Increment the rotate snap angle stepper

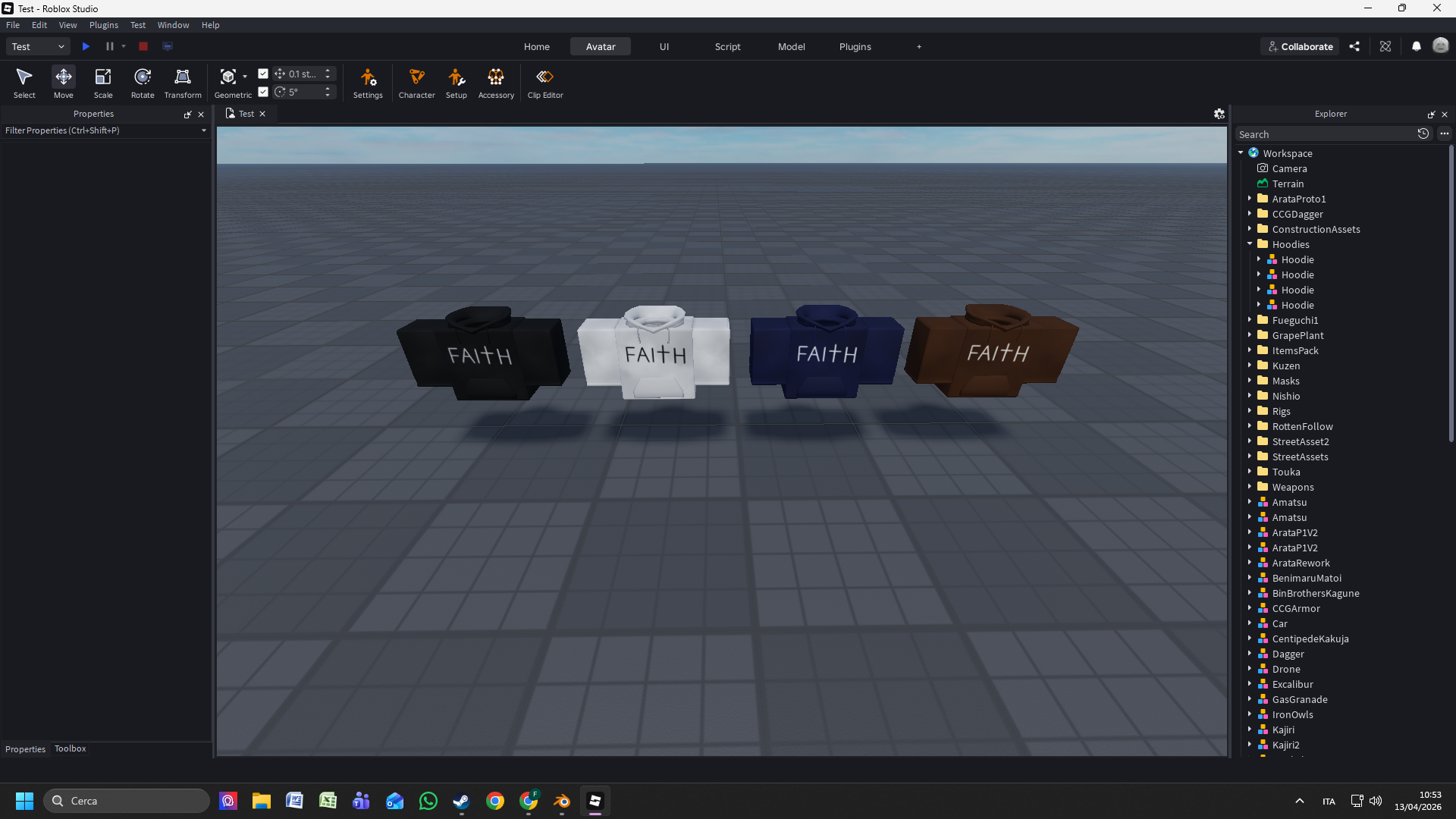click(x=328, y=88)
